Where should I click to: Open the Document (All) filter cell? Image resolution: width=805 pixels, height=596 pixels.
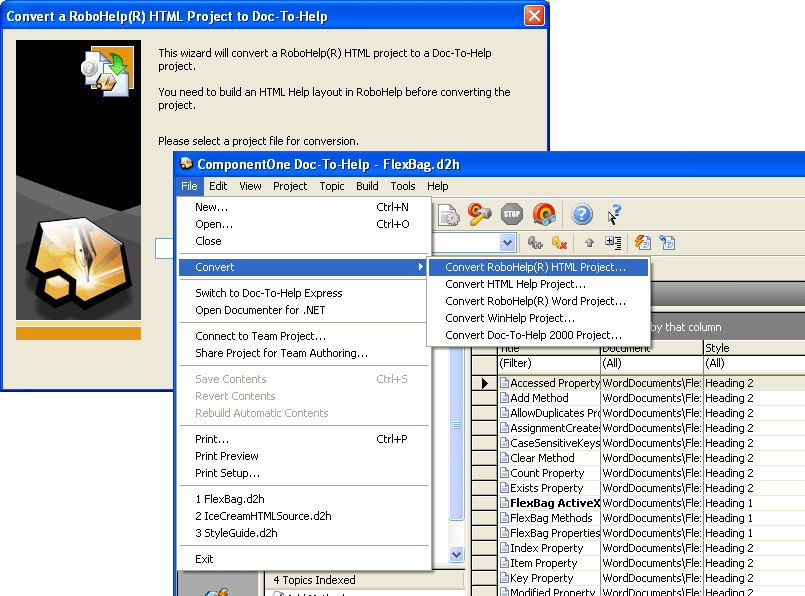pyautogui.click(x=651, y=363)
